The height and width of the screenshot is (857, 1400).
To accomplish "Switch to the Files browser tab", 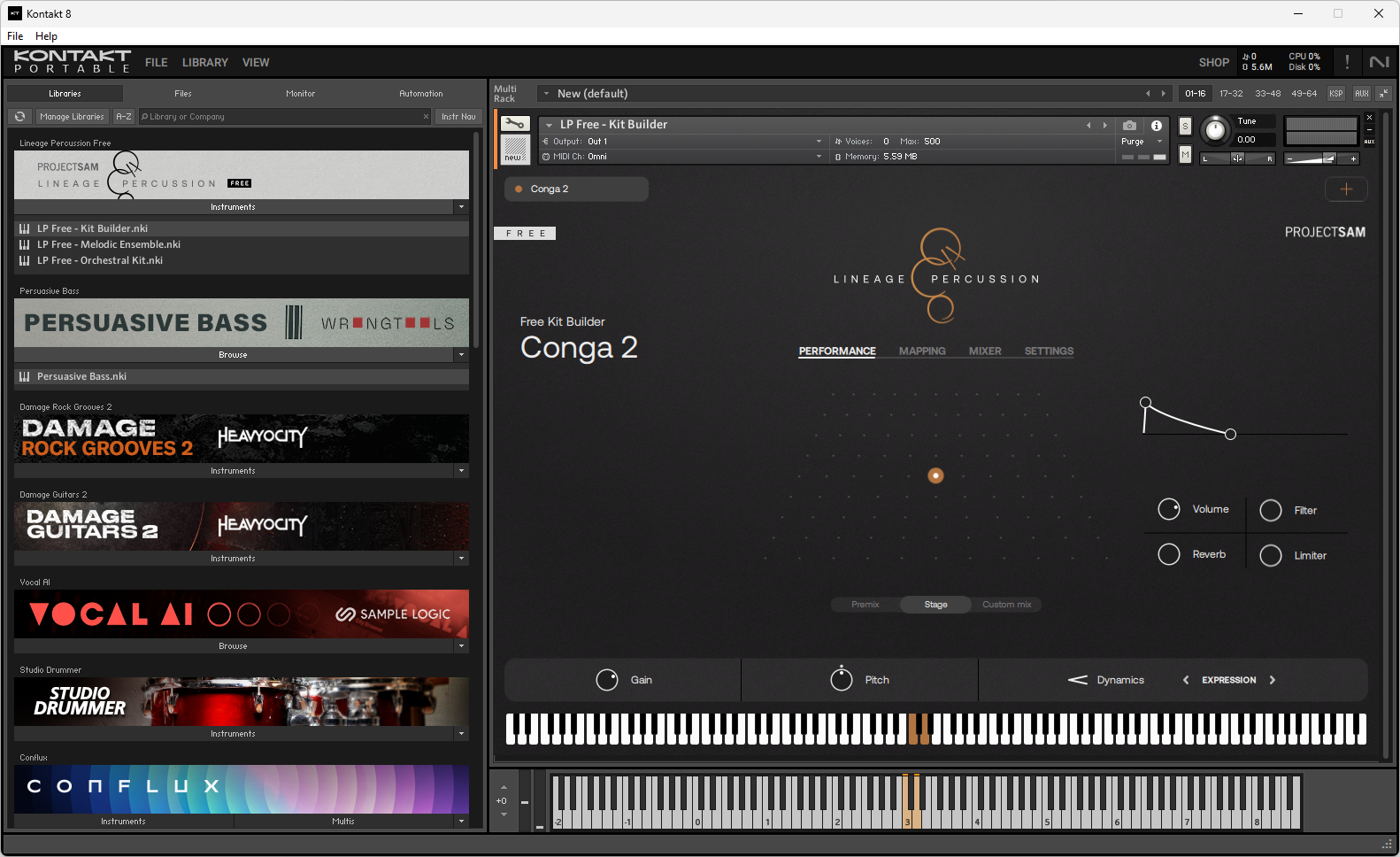I will coord(183,93).
